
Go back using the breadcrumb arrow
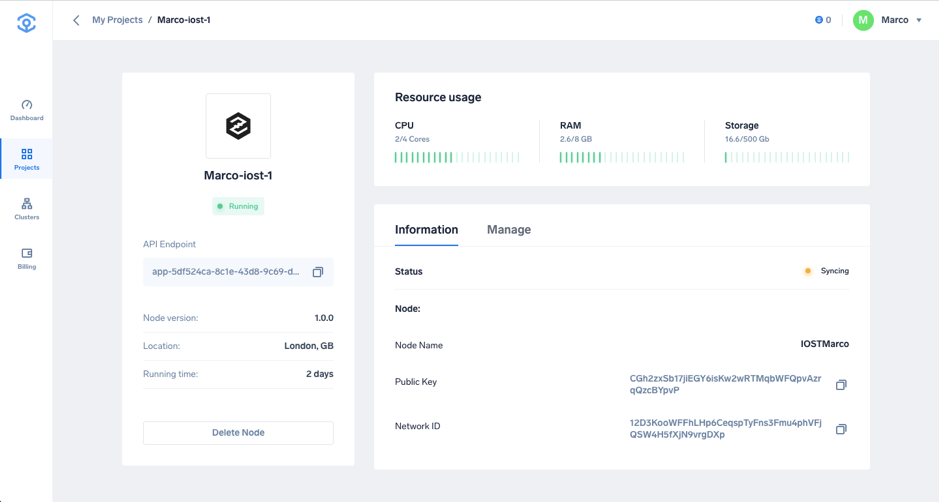76,20
